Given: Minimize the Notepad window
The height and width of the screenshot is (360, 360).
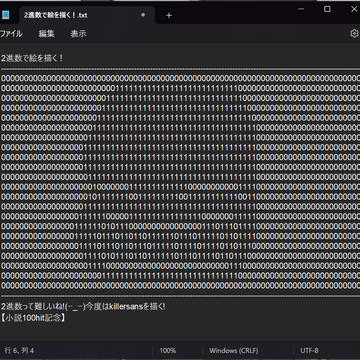Looking at the screenshot, I should [301, 9].
